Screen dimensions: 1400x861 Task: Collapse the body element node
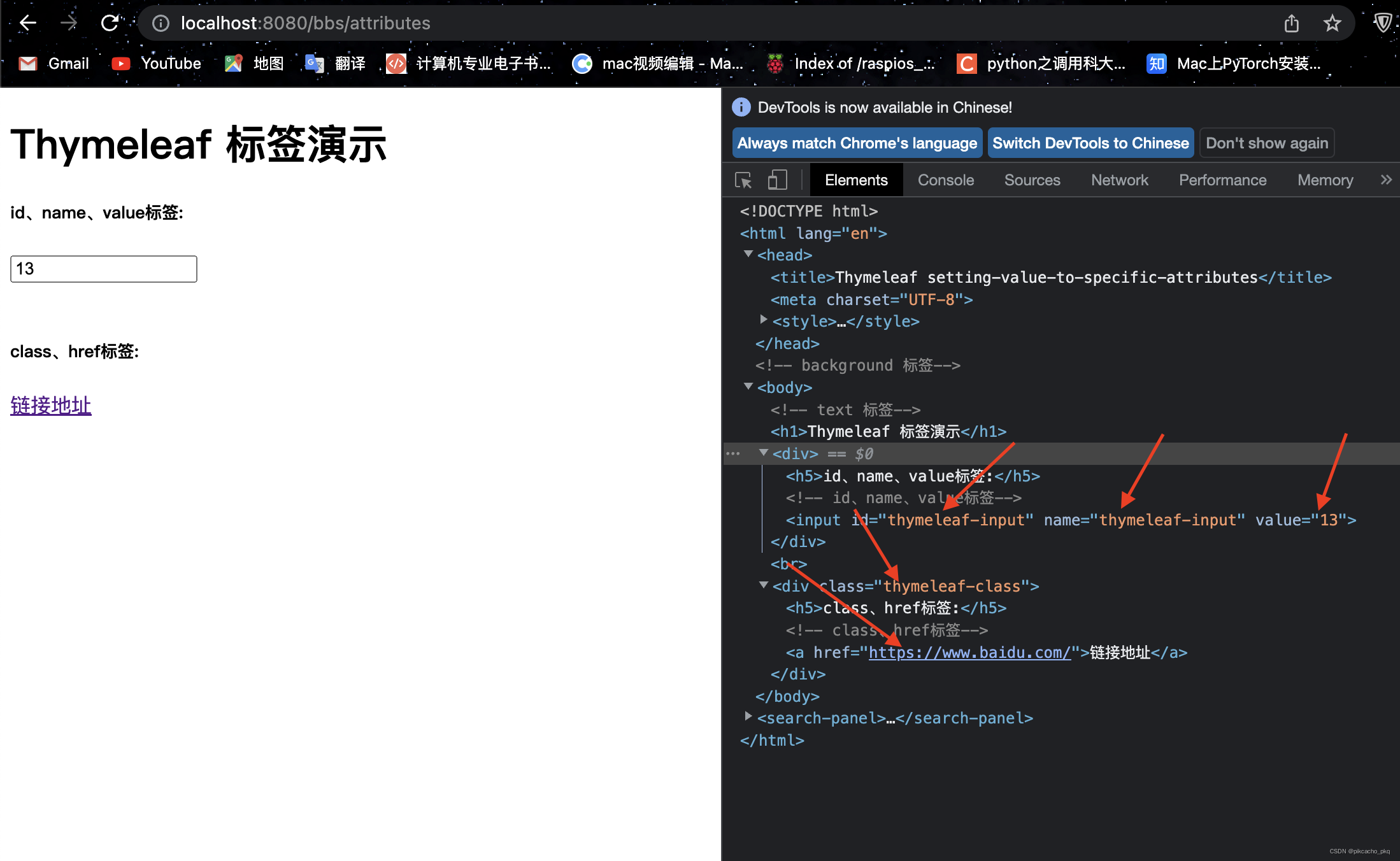(748, 386)
